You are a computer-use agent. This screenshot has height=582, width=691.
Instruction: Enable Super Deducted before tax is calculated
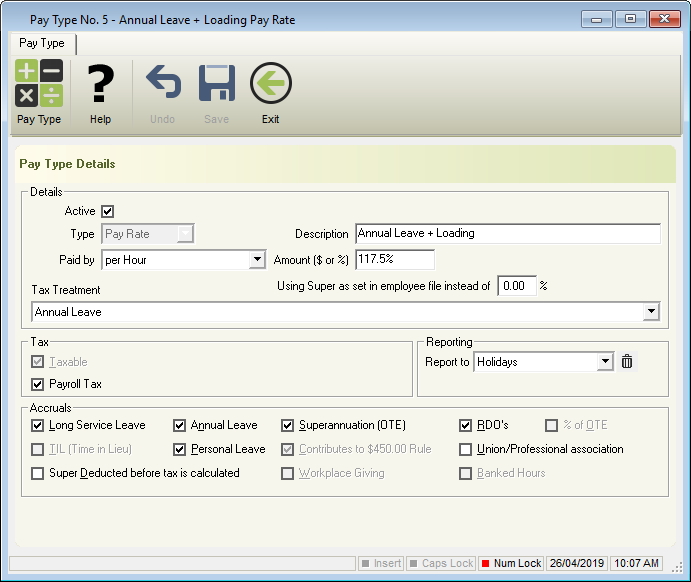(37, 473)
